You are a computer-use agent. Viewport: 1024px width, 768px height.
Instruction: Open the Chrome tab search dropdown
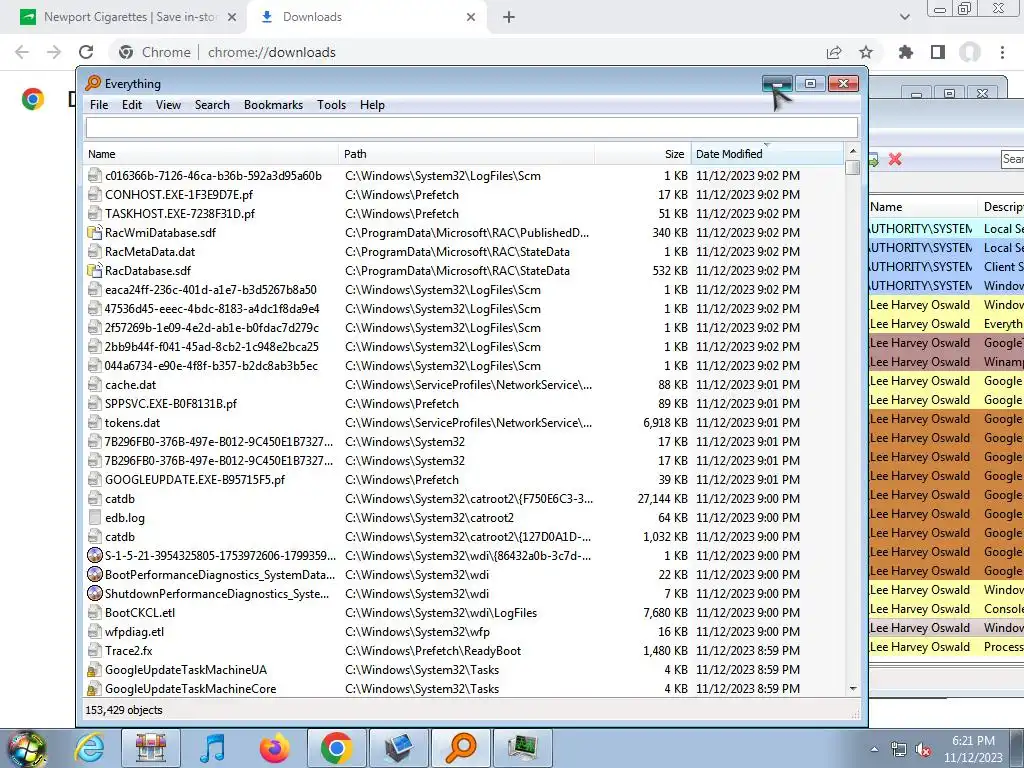click(904, 18)
